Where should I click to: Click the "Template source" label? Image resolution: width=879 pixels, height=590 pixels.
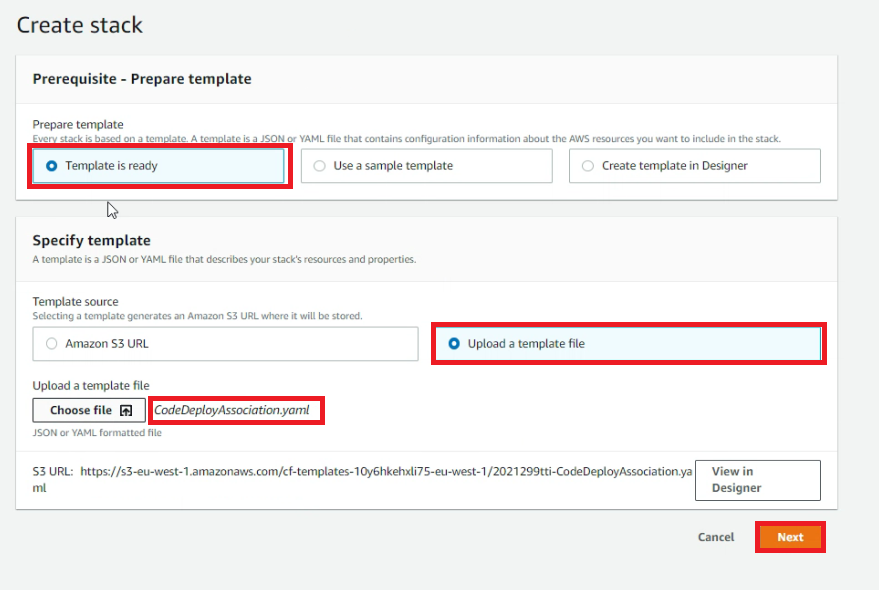(76, 302)
